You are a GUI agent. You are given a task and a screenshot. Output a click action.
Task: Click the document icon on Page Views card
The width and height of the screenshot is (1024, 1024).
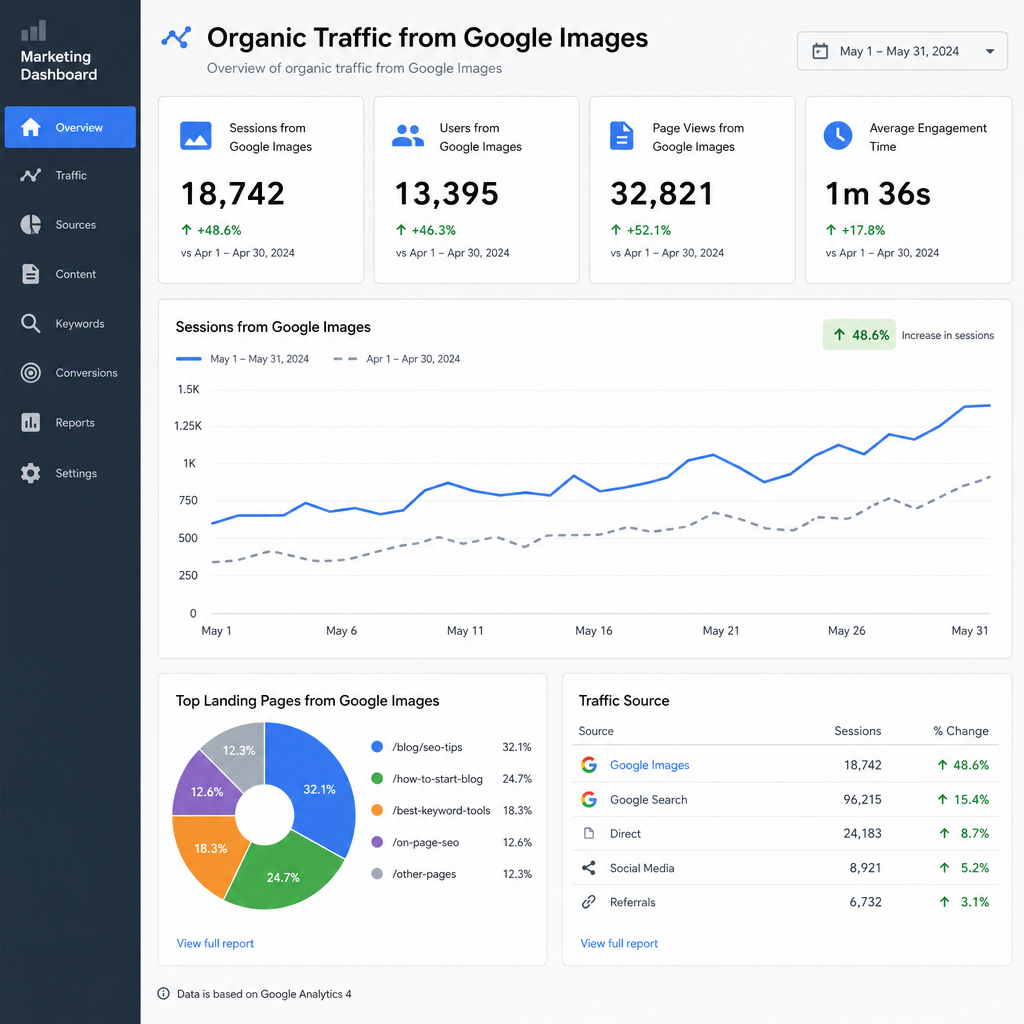tap(621, 136)
